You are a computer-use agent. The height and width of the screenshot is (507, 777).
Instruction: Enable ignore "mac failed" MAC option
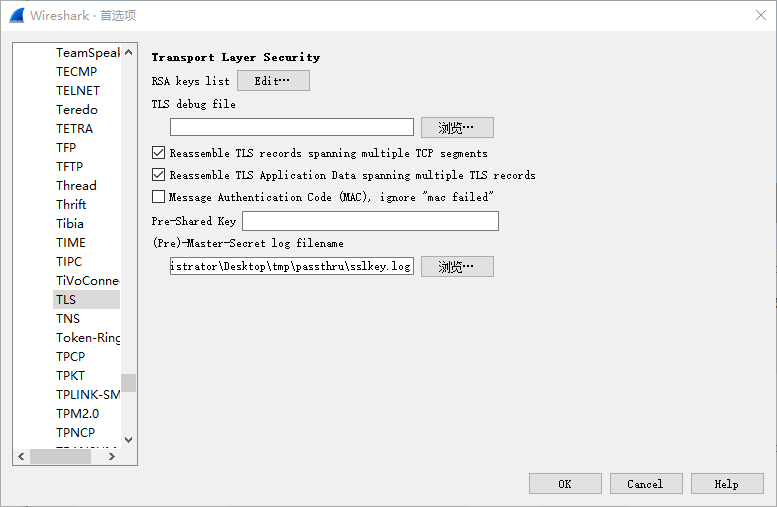pos(159,197)
